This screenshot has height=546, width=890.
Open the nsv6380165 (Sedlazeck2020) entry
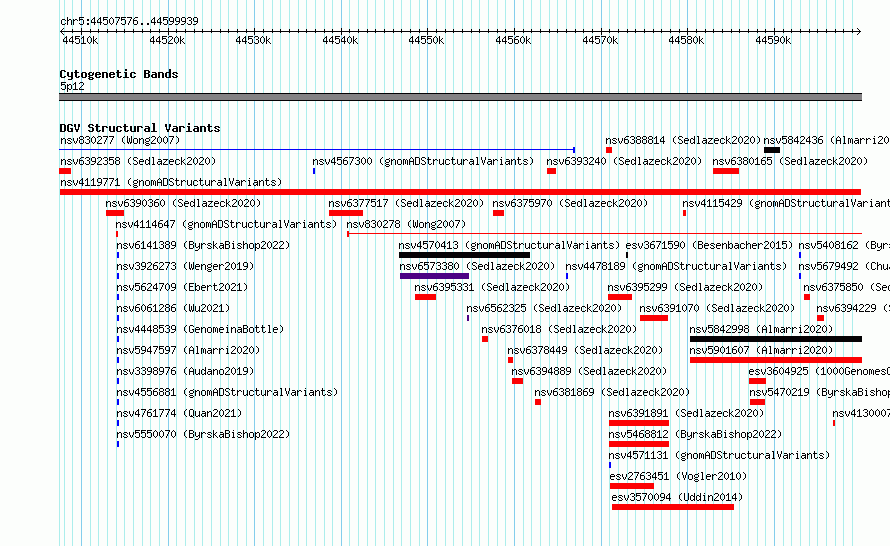coord(790,161)
